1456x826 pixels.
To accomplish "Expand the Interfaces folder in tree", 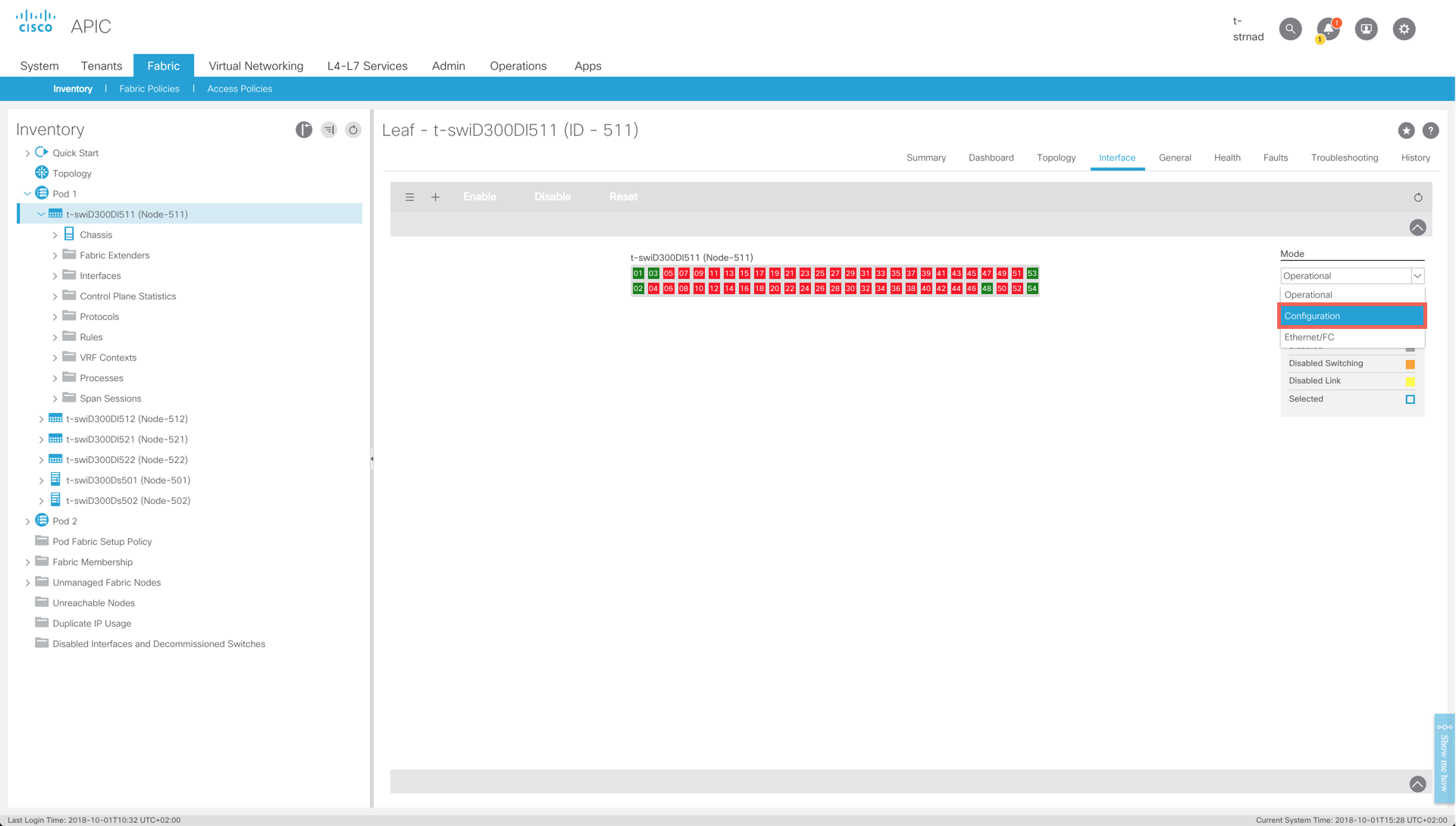I will tap(55, 276).
